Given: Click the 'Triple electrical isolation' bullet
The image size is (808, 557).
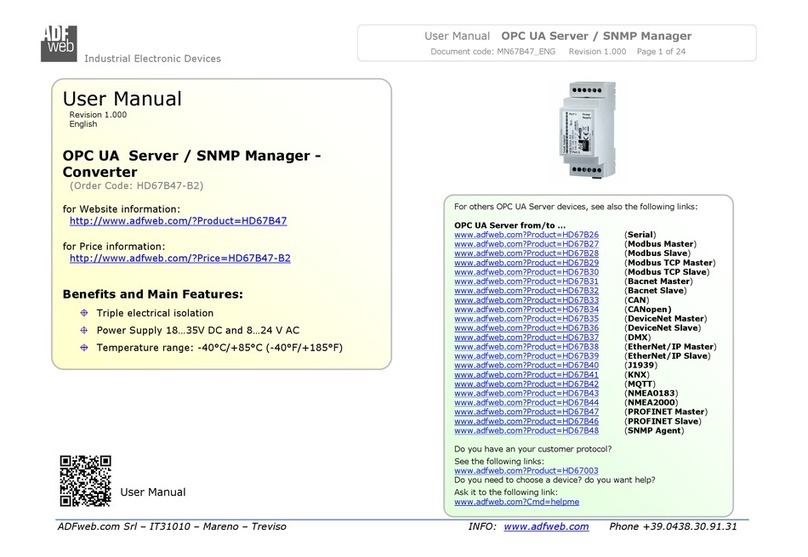Looking at the screenshot, I should [x=155, y=313].
